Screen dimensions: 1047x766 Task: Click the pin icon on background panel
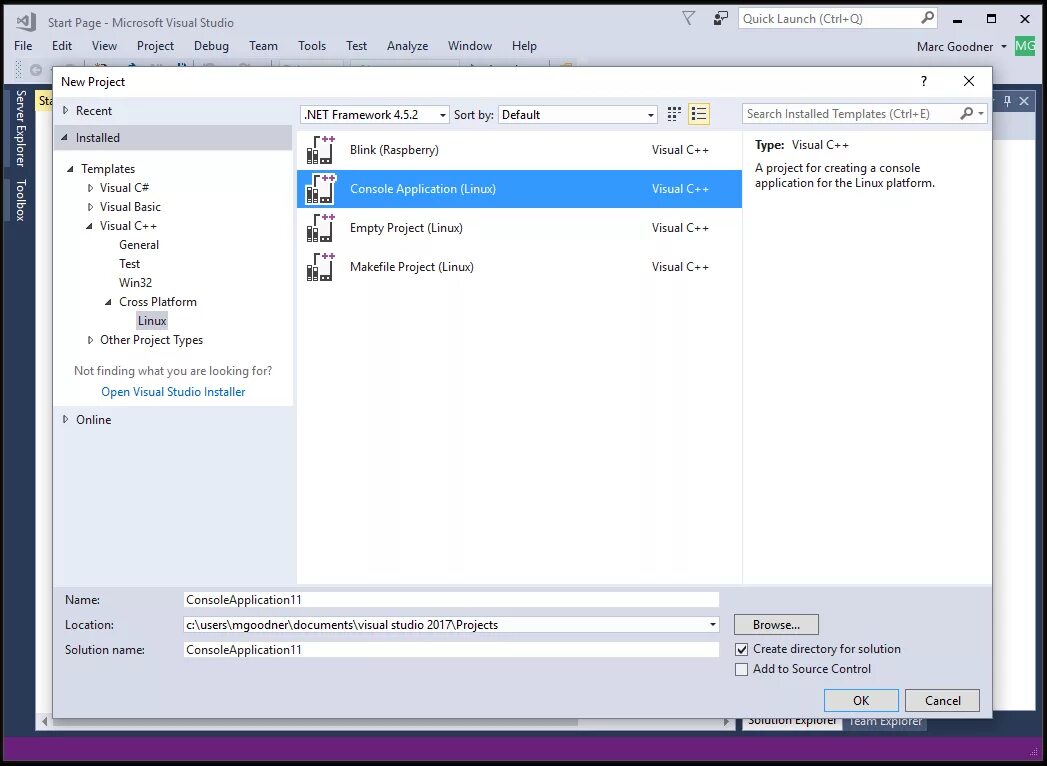[x=1008, y=101]
